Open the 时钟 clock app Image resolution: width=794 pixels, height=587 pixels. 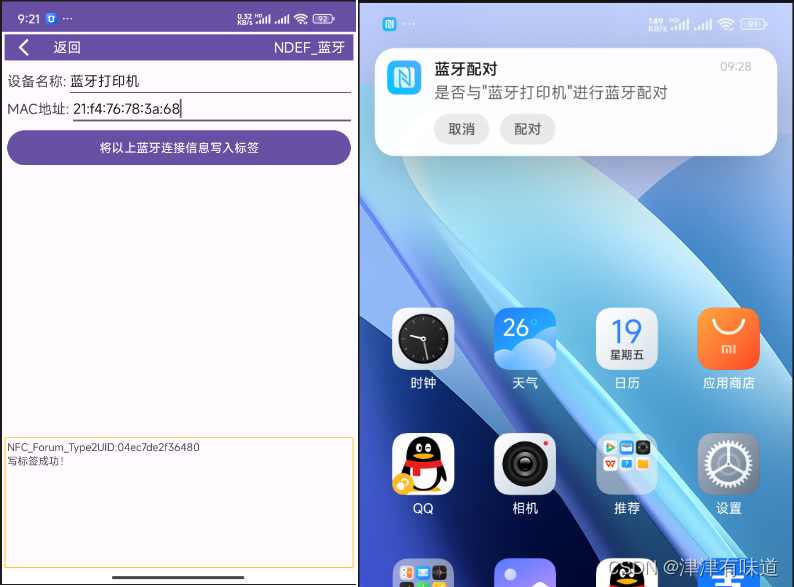(423, 339)
